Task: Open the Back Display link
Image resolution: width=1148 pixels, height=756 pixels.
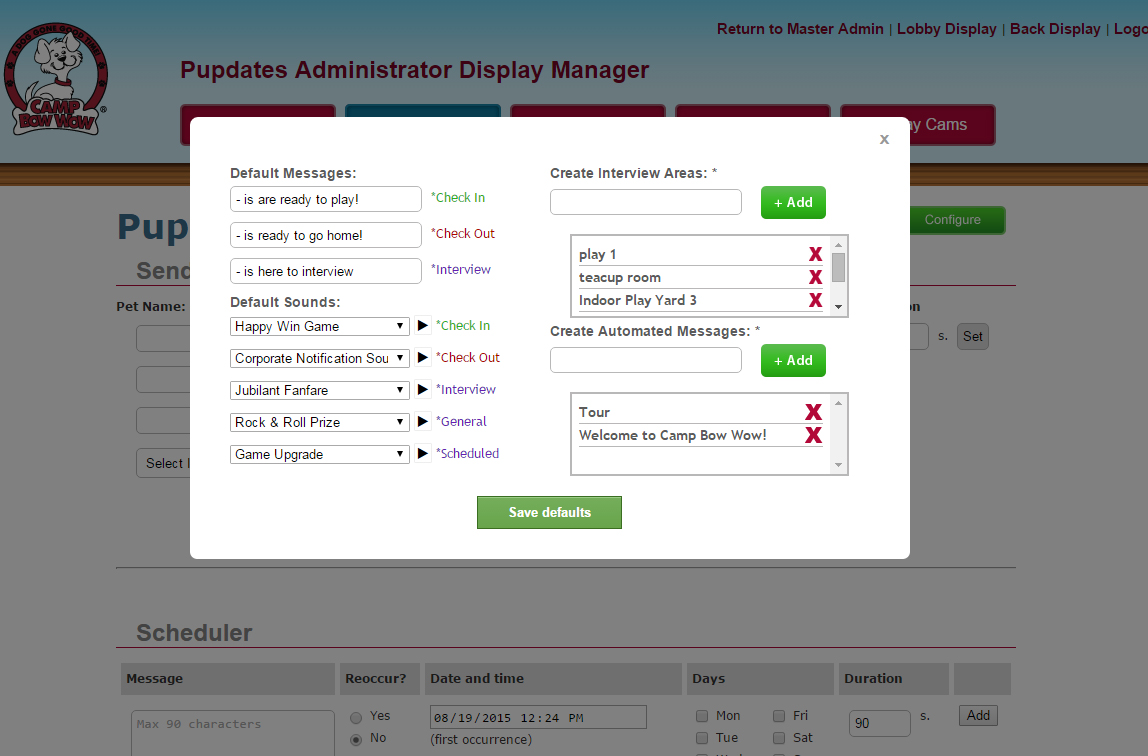Action: pyautogui.click(x=1055, y=29)
